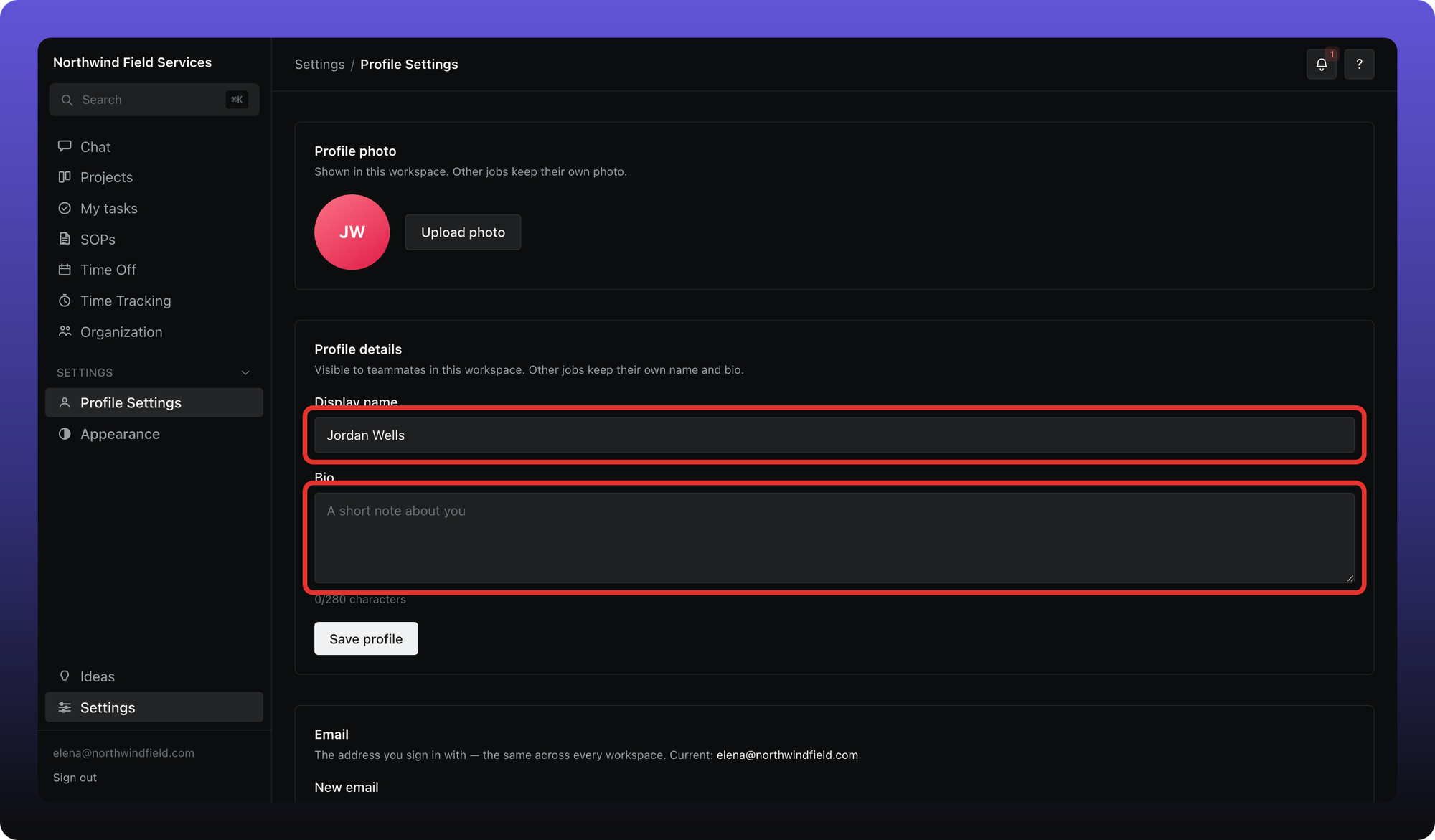Collapse the SETTINGS section chevron
Screen dimensions: 1435x840
pos(245,373)
